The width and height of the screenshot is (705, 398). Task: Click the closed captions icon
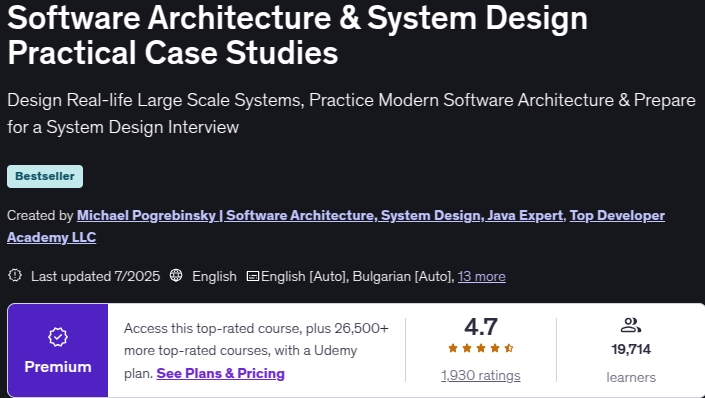click(x=253, y=276)
